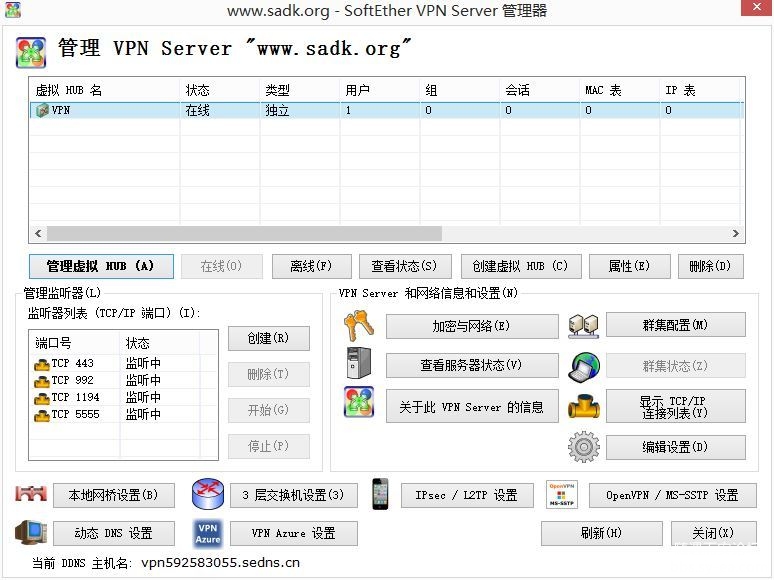Viewport: 774px width, 580px height.
Task: Sort by 虚拟 HUB 名 column header
Action: pos(105,90)
